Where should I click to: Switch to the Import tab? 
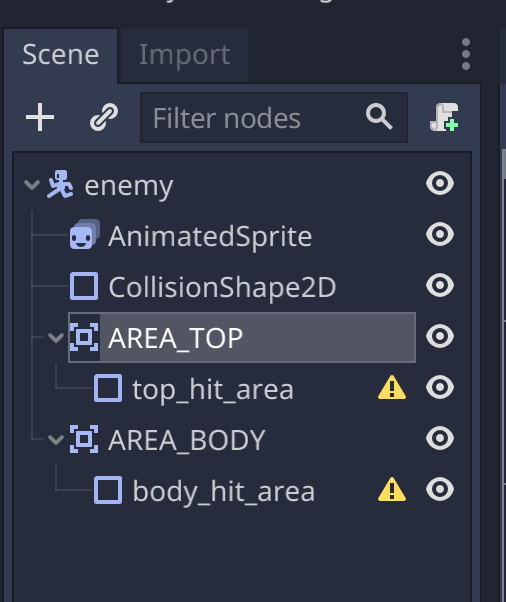pyautogui.click(x=184, y=56)
